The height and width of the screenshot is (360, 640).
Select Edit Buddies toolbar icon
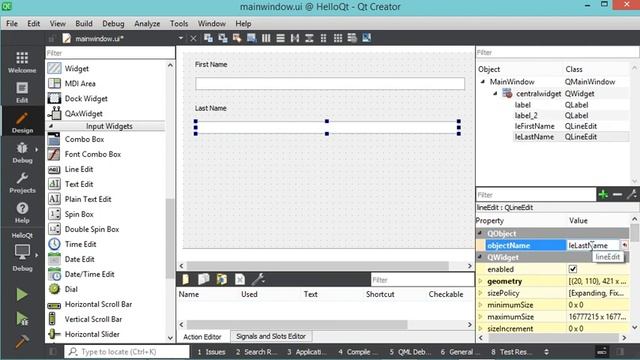click(x=237, y=38)
